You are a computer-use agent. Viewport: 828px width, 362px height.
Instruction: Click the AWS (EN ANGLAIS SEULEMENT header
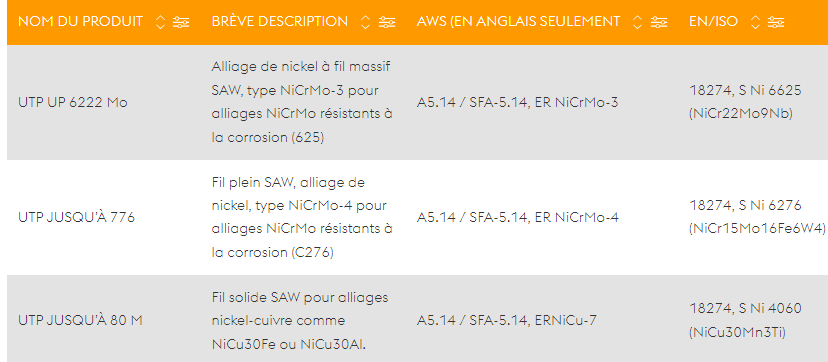click(518, 22)
